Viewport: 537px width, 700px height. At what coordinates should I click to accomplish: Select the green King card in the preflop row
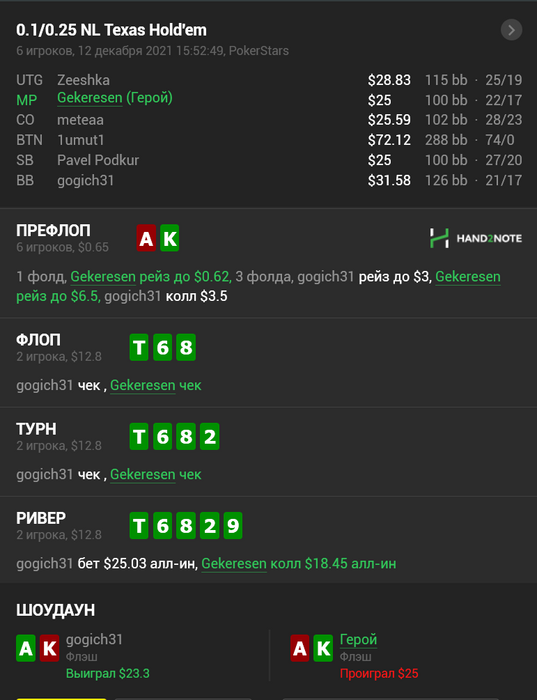point(170,238)
